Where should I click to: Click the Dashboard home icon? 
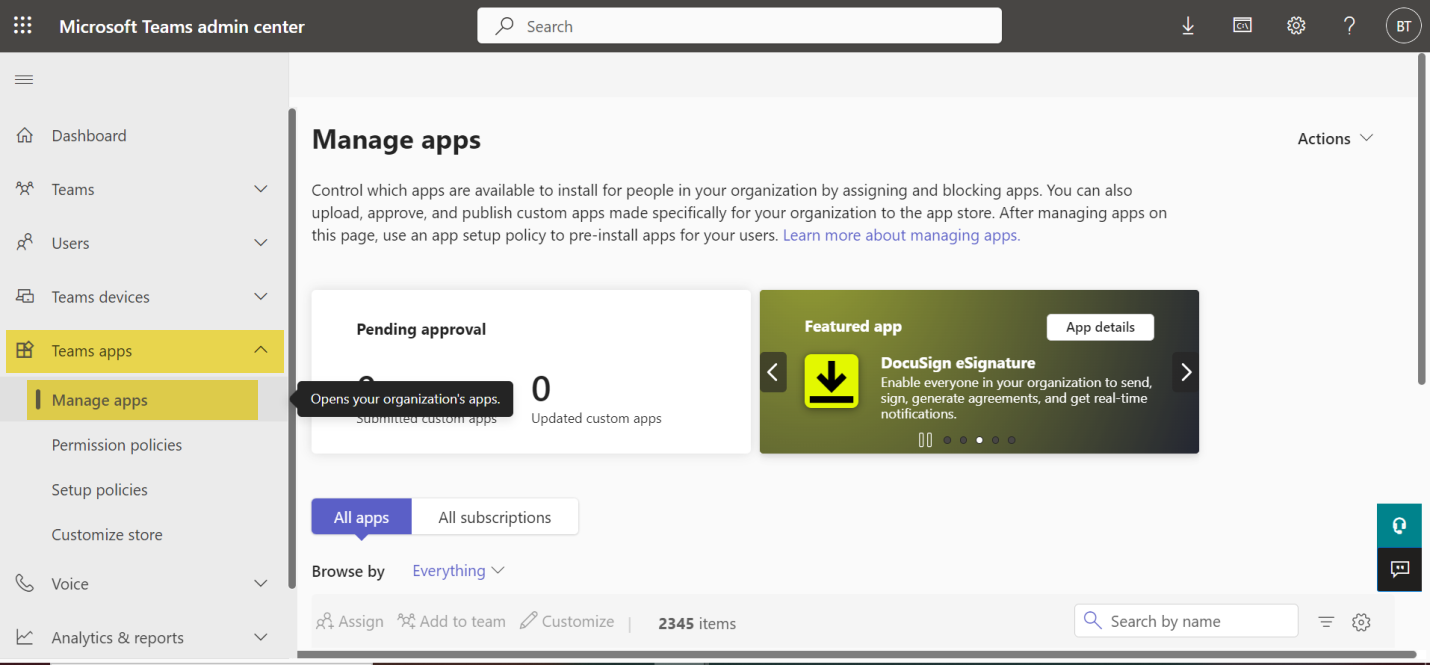click(x=25, y=135)
